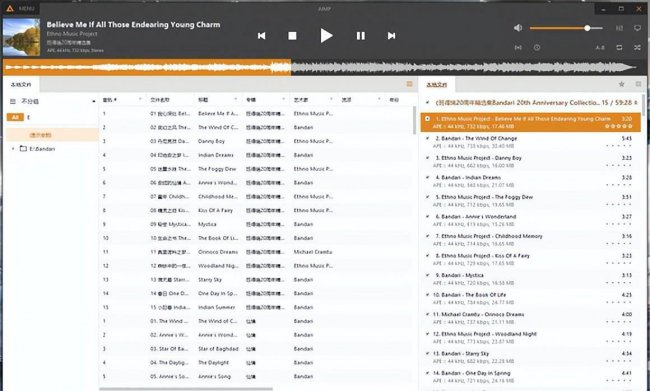
Task: Sort by the 年份 column header
Action: (394, 100)
